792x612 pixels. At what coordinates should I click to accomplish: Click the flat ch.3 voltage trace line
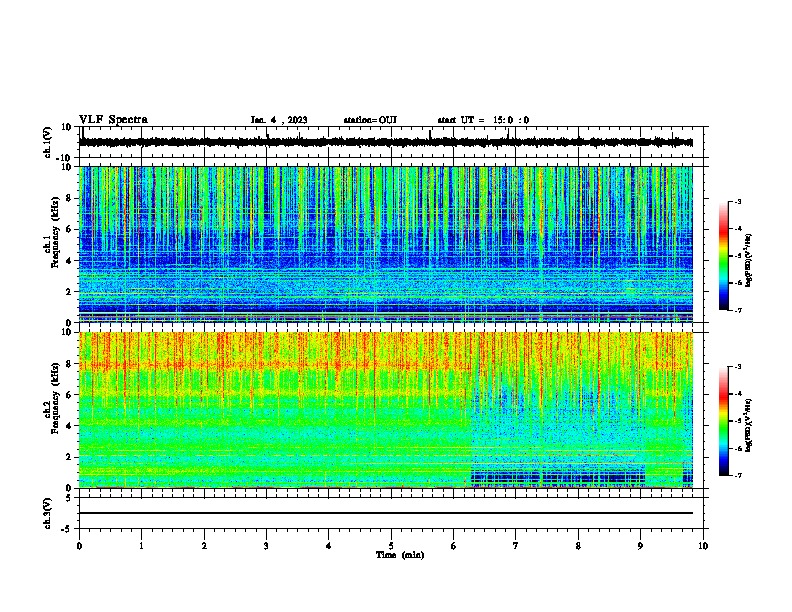point(386,513)
